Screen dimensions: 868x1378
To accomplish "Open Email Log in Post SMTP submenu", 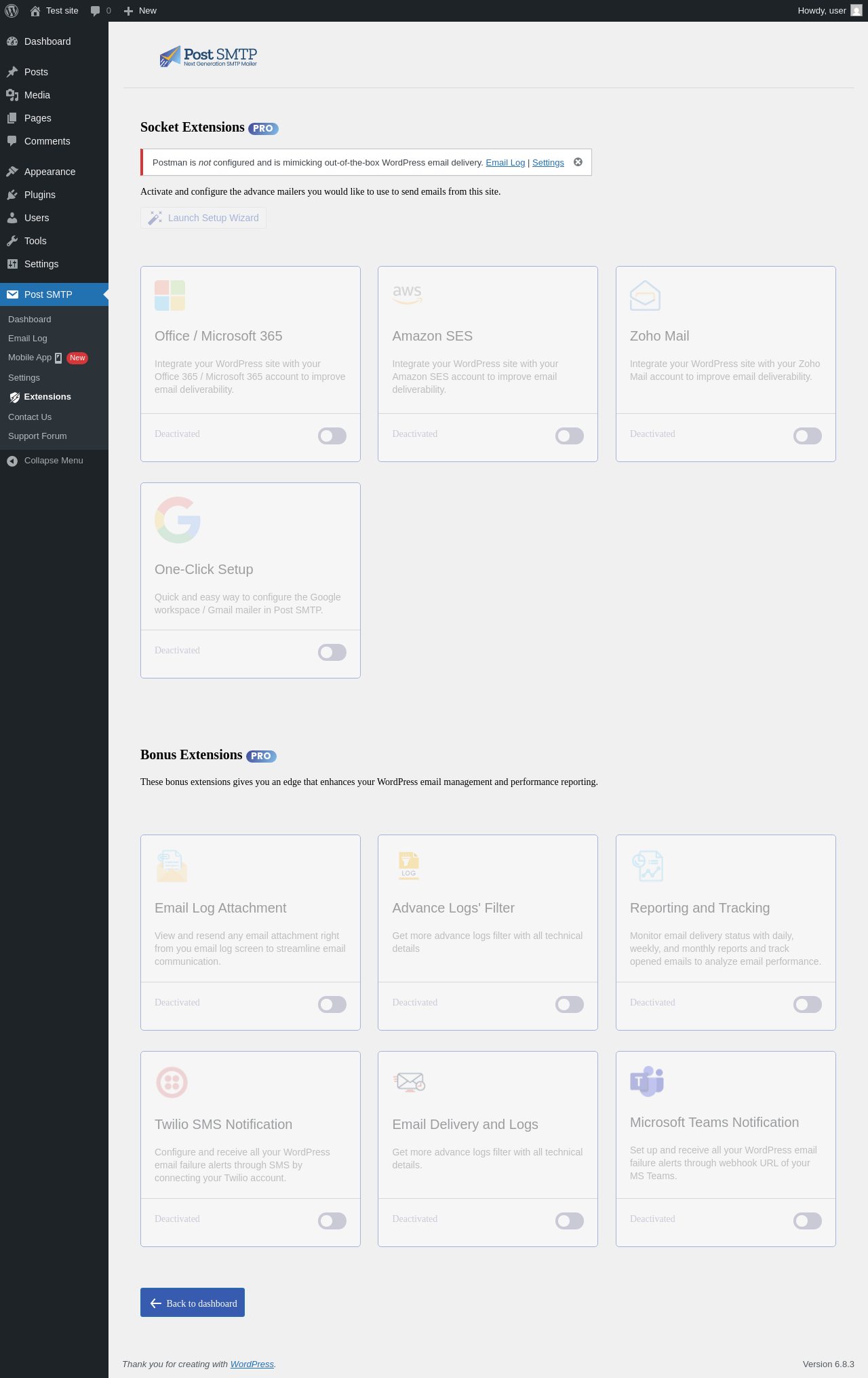I will (28, 339).
